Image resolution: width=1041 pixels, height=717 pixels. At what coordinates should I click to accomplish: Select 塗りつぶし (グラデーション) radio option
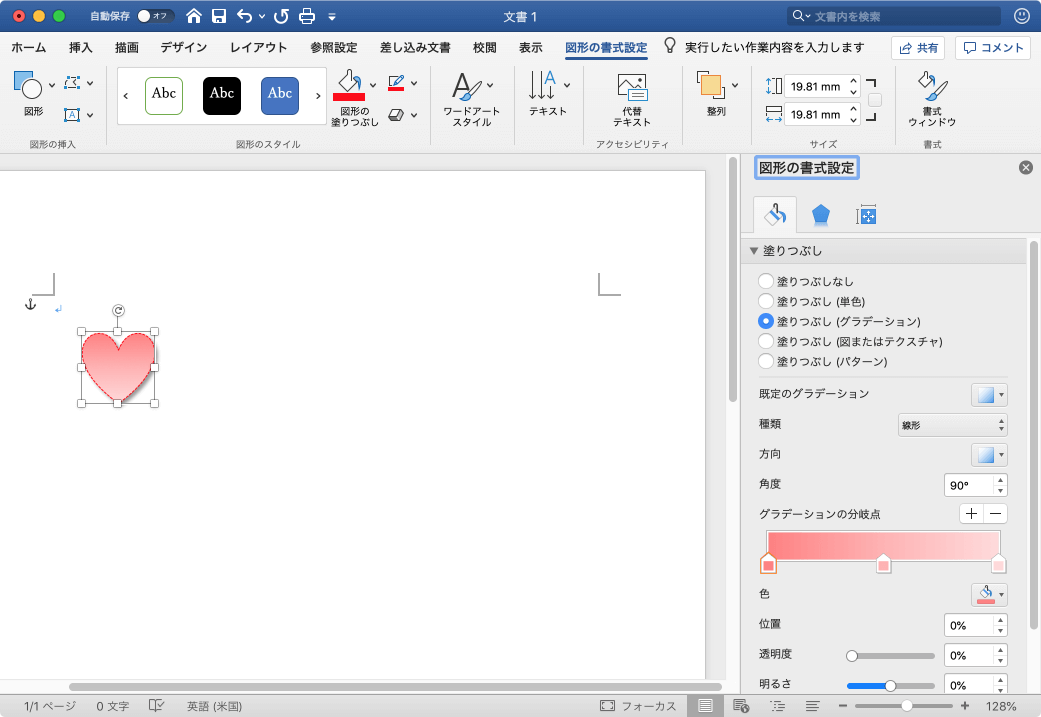[x=765, y=321]
